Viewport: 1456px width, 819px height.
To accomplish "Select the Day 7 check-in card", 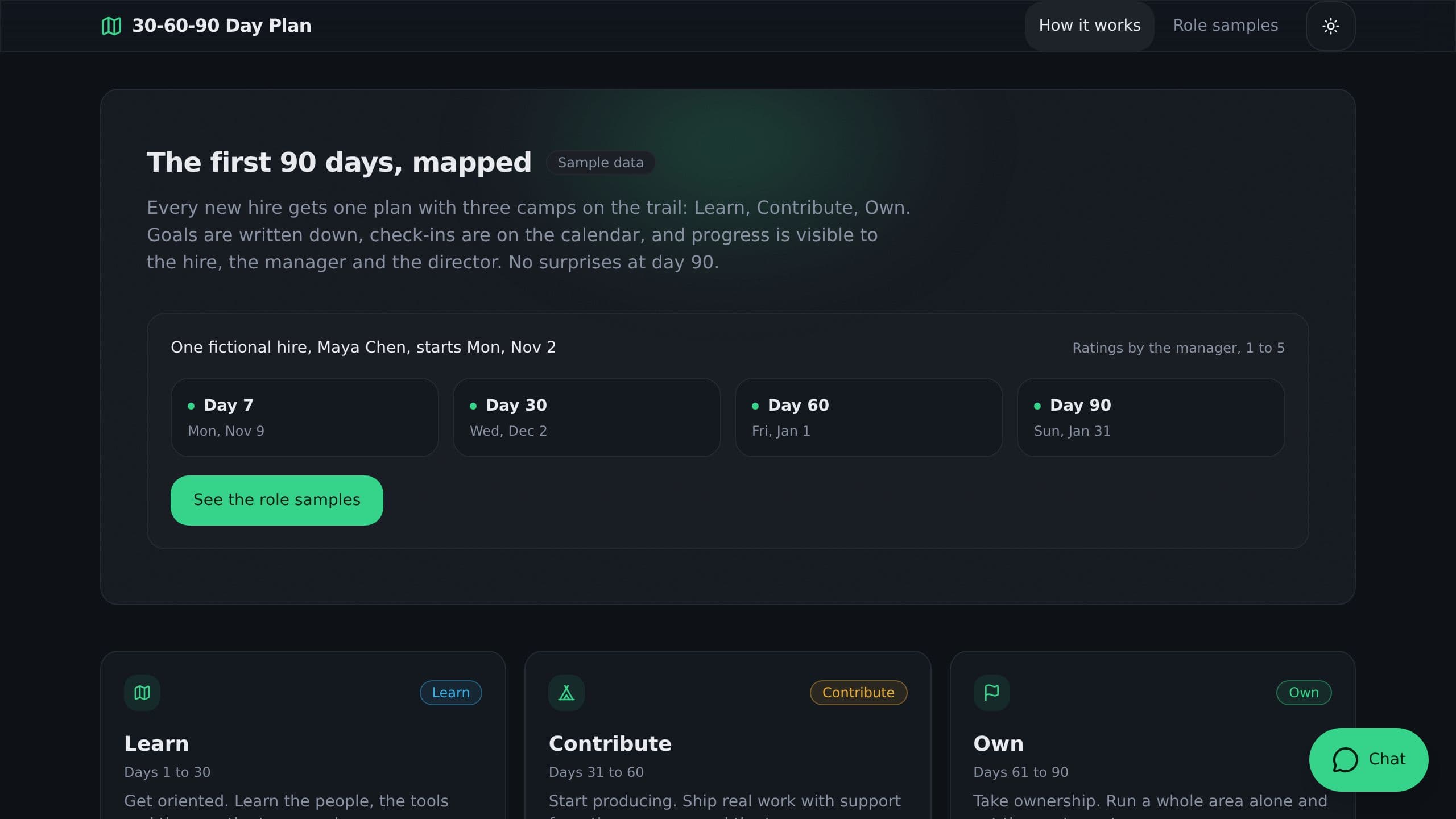I will point(304,417).
